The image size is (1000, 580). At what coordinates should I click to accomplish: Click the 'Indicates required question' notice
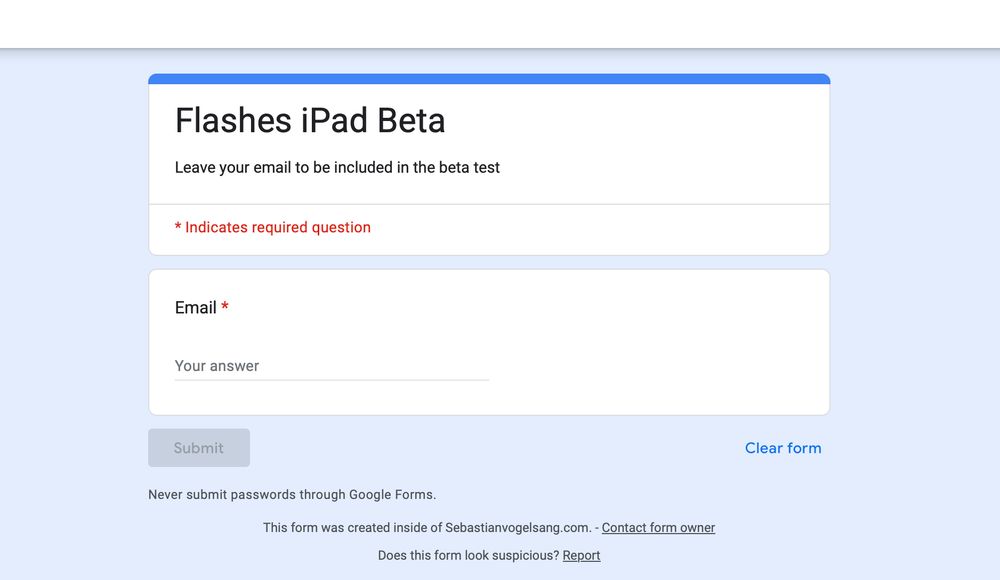(x=273, y=227)
